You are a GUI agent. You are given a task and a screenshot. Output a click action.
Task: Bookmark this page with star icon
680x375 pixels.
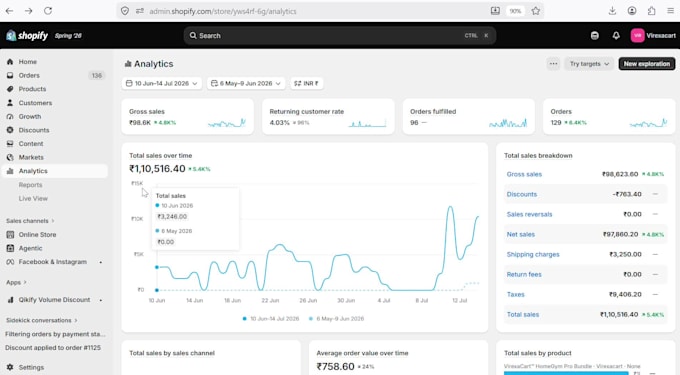pos(536,11)
